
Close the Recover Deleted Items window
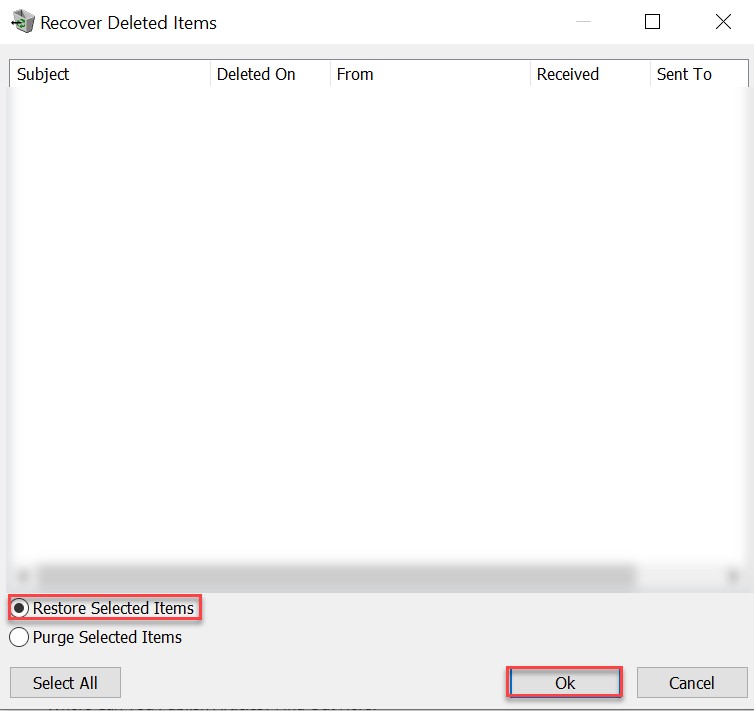723,22
